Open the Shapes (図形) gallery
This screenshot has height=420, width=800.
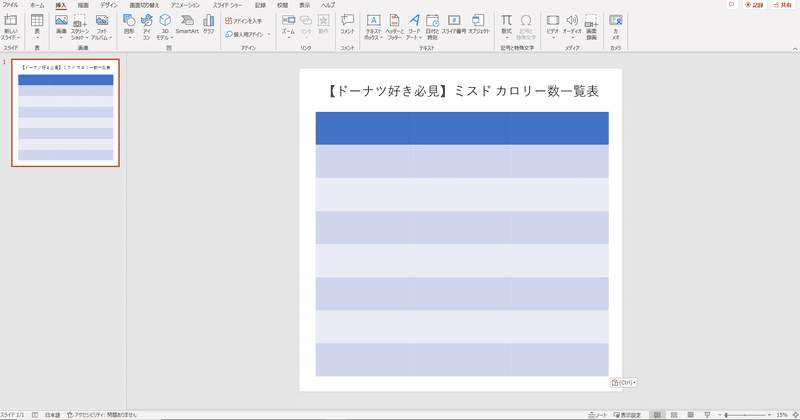point(129,27)
